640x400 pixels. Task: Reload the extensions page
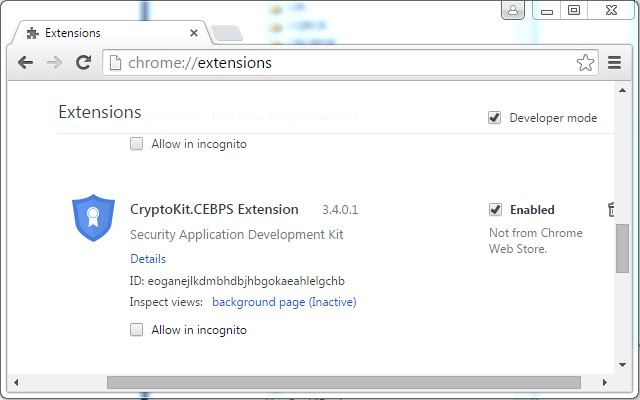[84, 62]
